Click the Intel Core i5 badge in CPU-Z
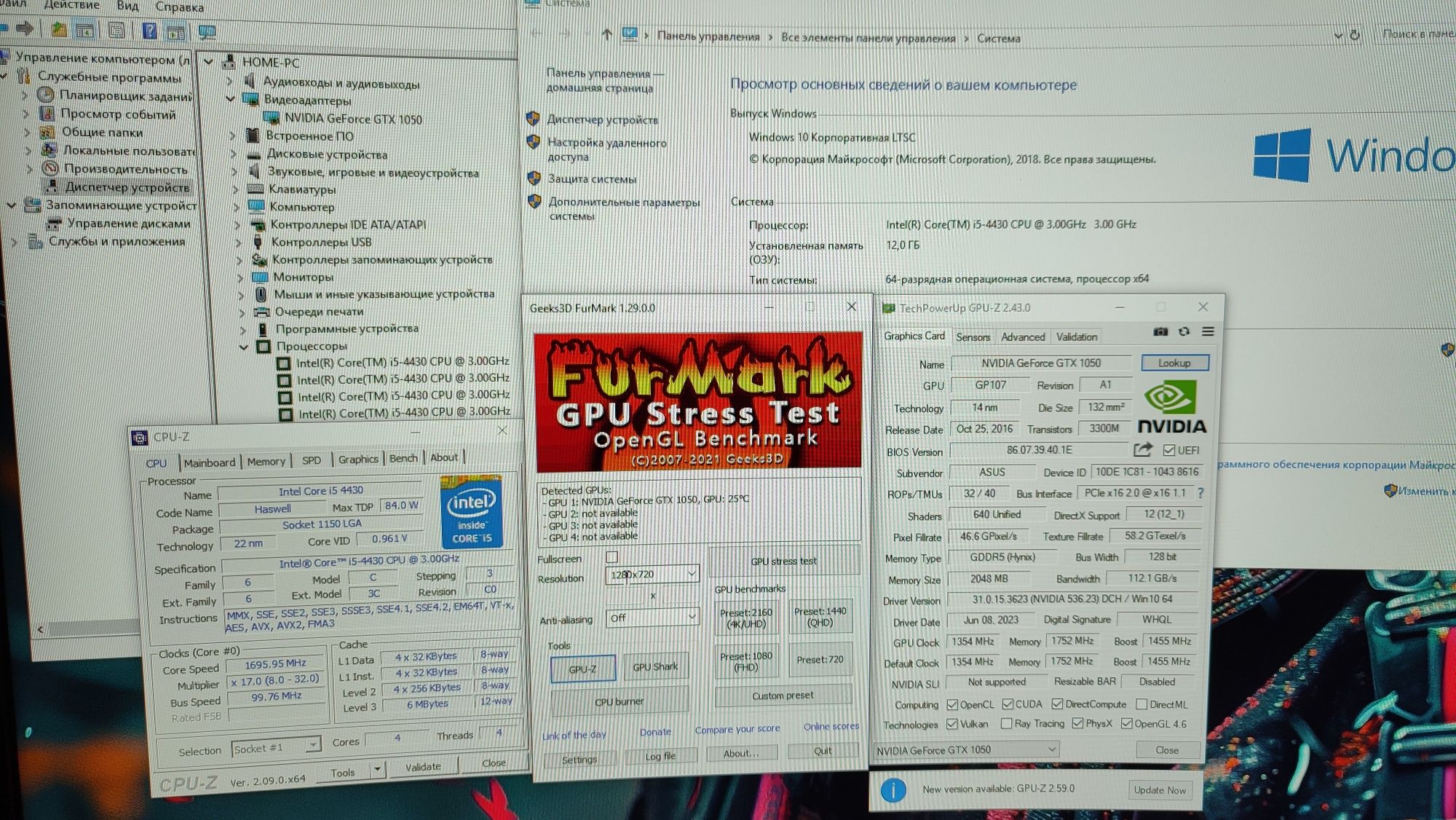The height and width of the screenshot is (820, 1456). click(x=471, y=511)
